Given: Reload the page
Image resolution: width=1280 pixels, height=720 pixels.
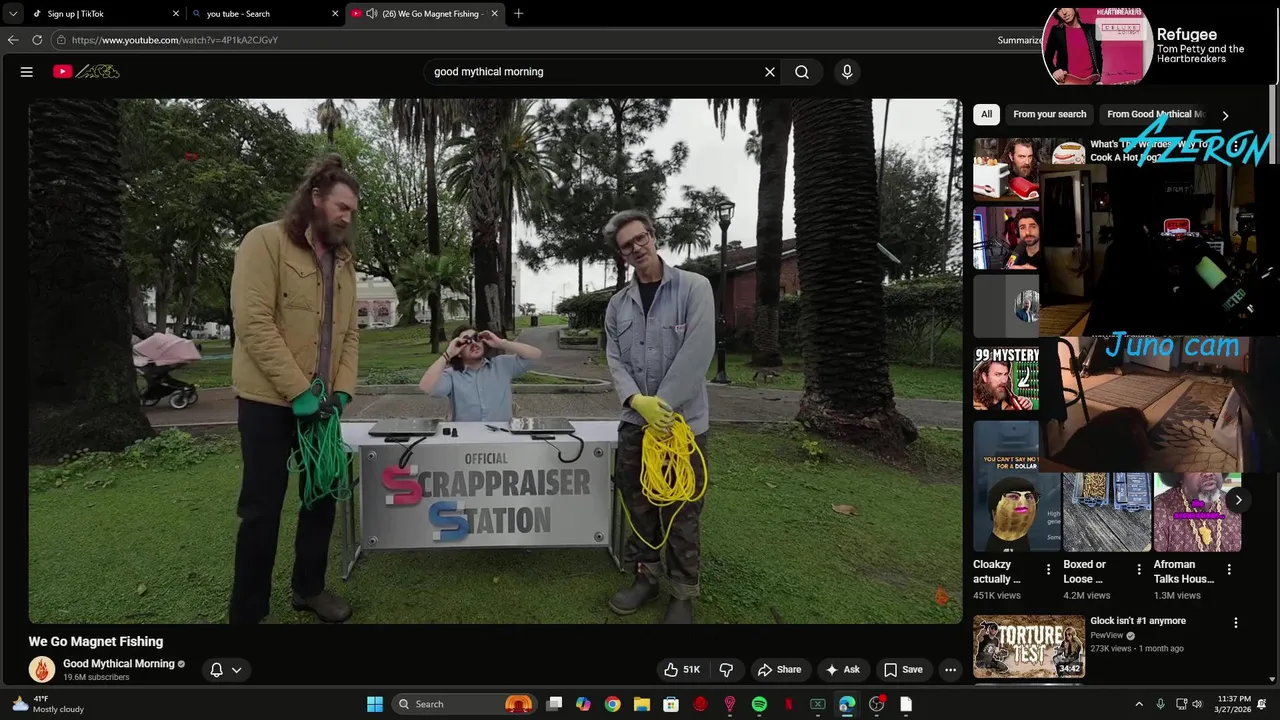Looking at the screenshot, I should pyautogui.click(x=37, y=40).
